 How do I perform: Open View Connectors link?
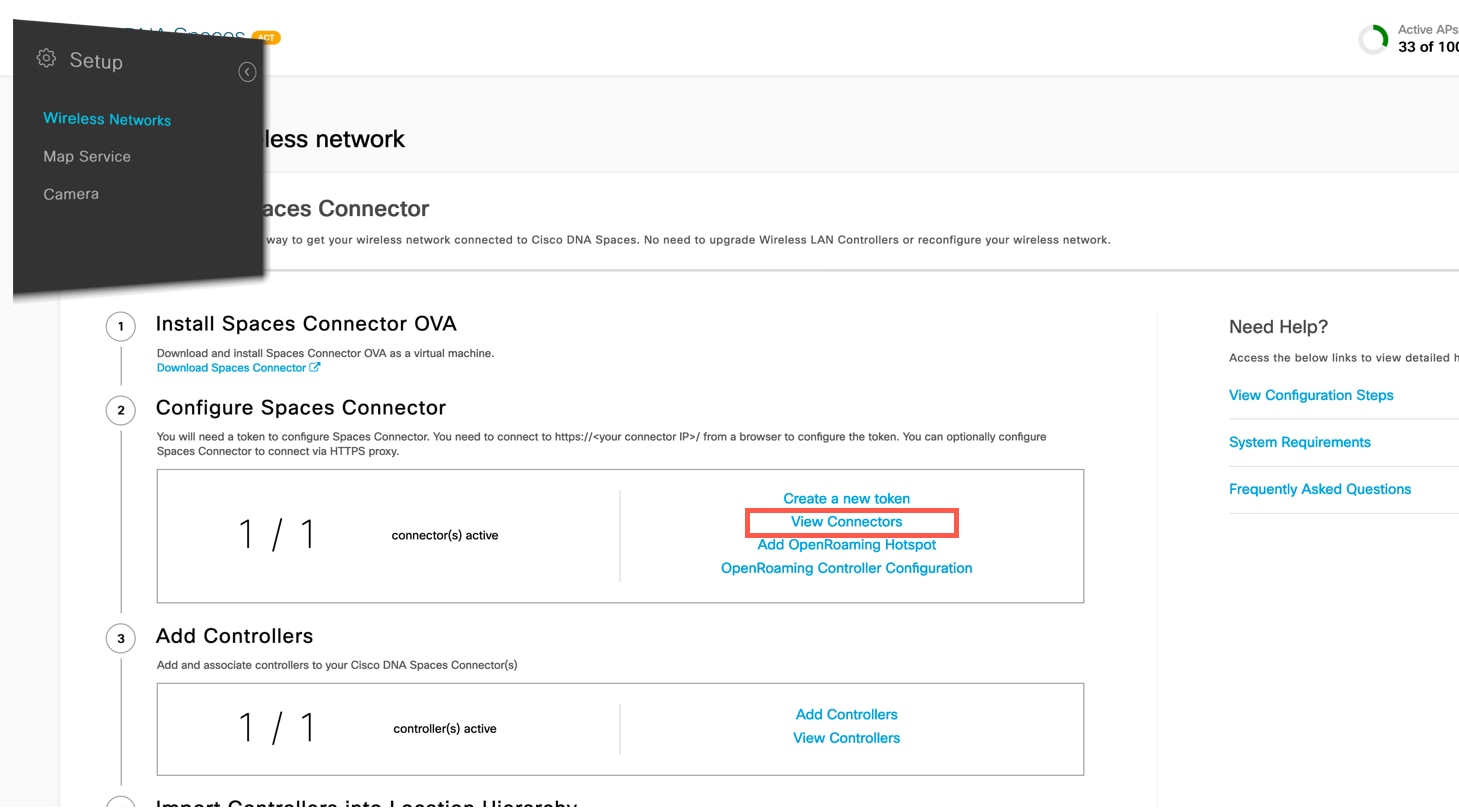pos(847,522)
